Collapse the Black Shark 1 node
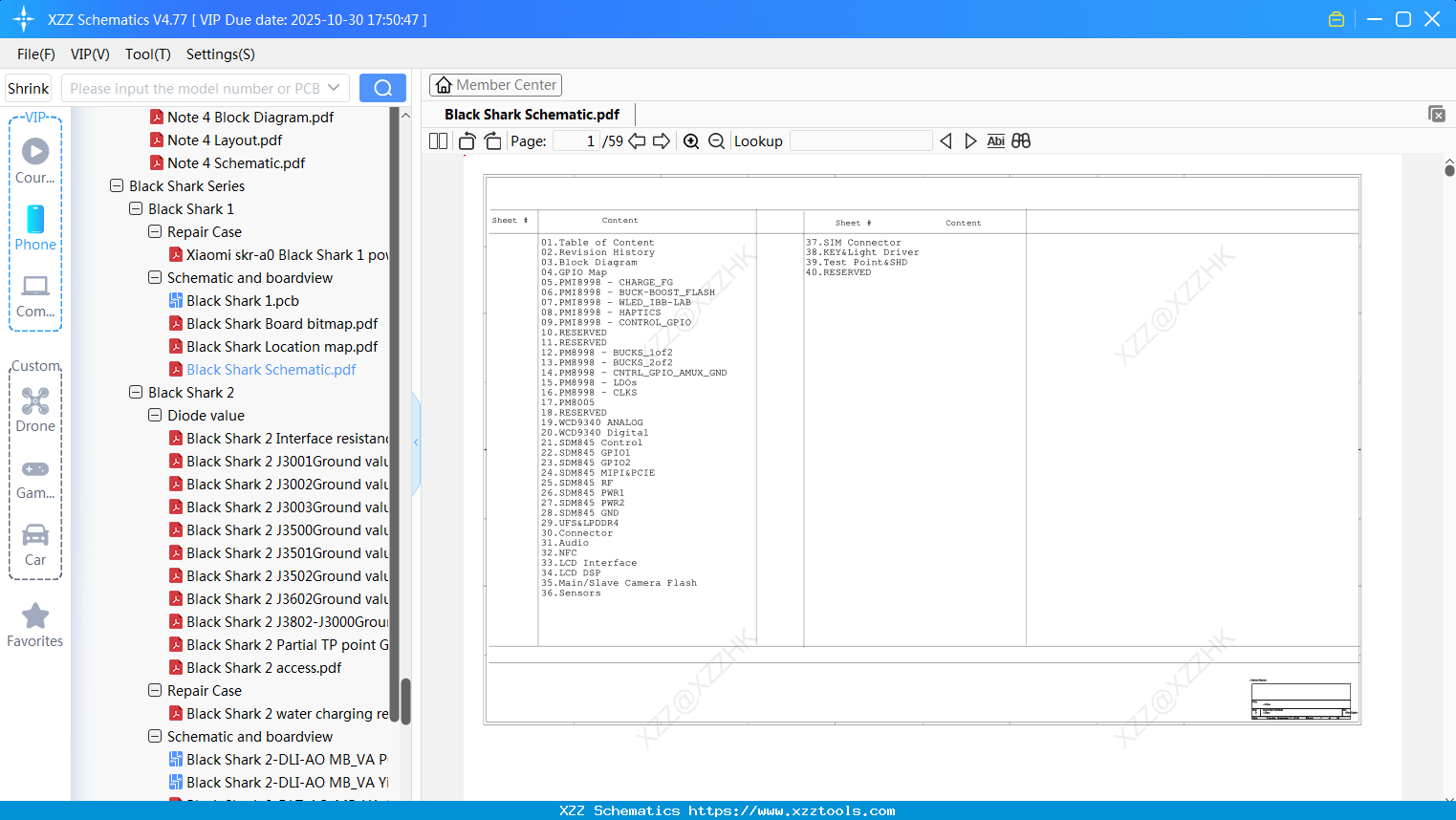1456x820 pixels. coord(136,209)
